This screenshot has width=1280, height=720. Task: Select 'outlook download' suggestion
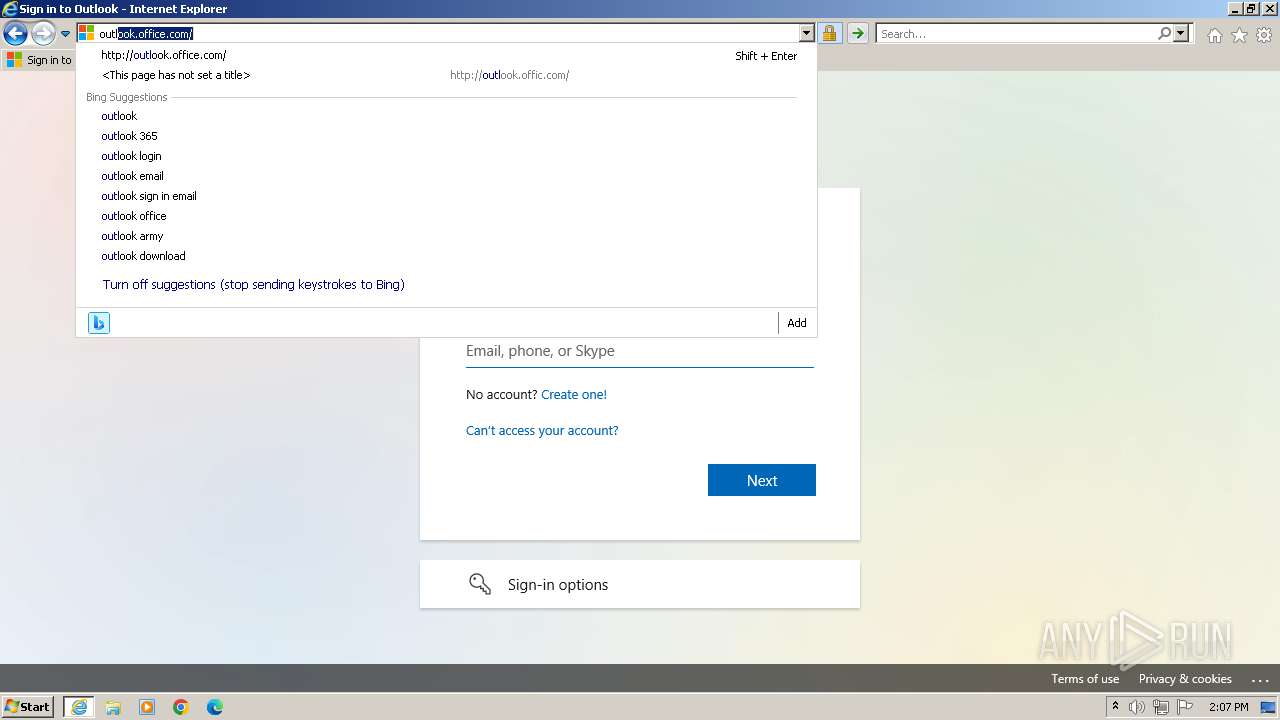(447, 256)
